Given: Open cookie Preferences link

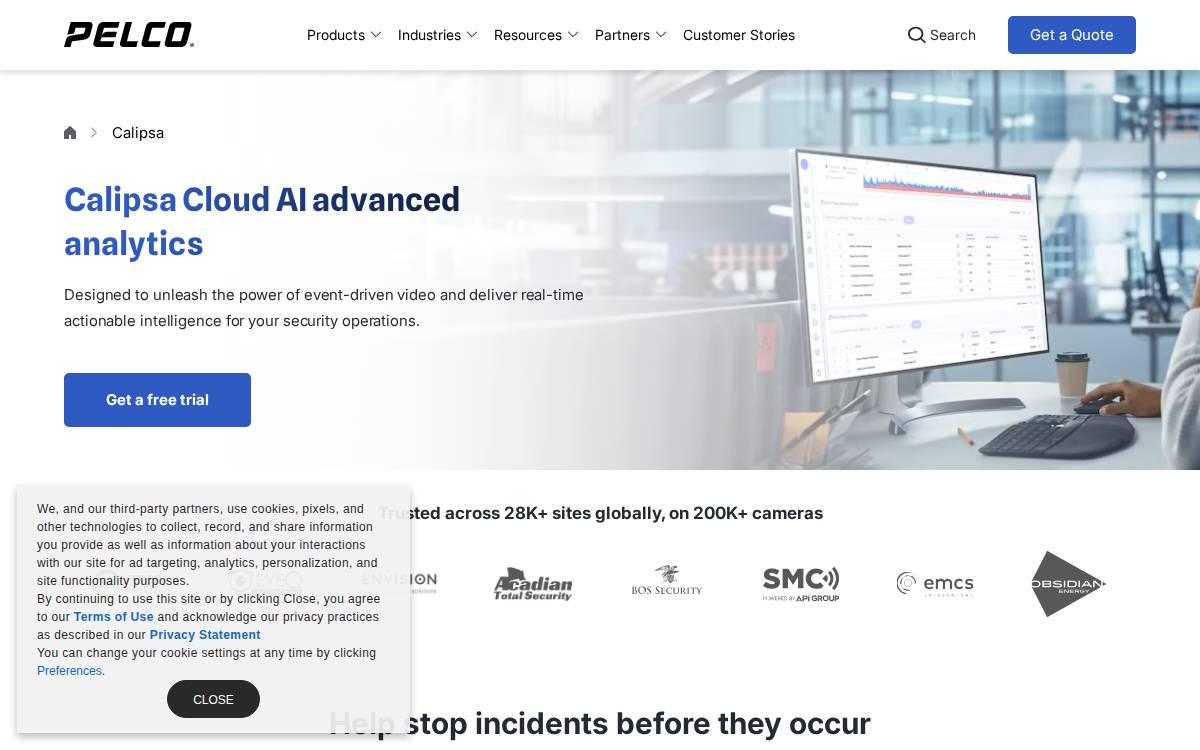Looking at the screenshot, I should point(69,671).
